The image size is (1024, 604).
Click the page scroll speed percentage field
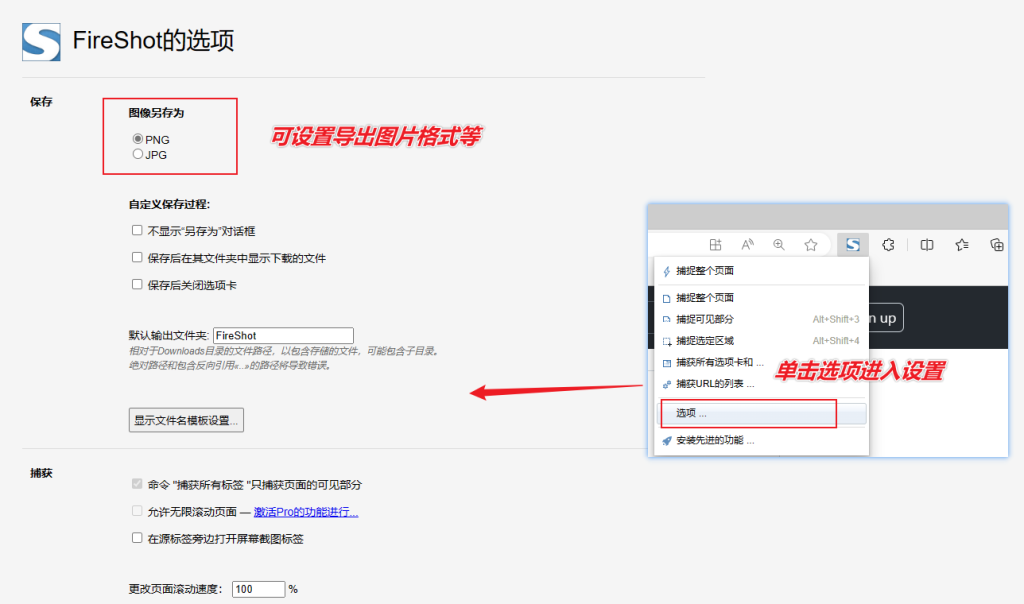(257, 589)
